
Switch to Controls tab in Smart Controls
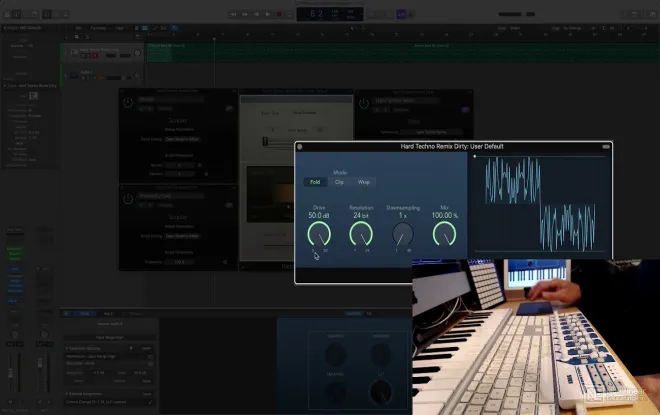coord(354,314)
